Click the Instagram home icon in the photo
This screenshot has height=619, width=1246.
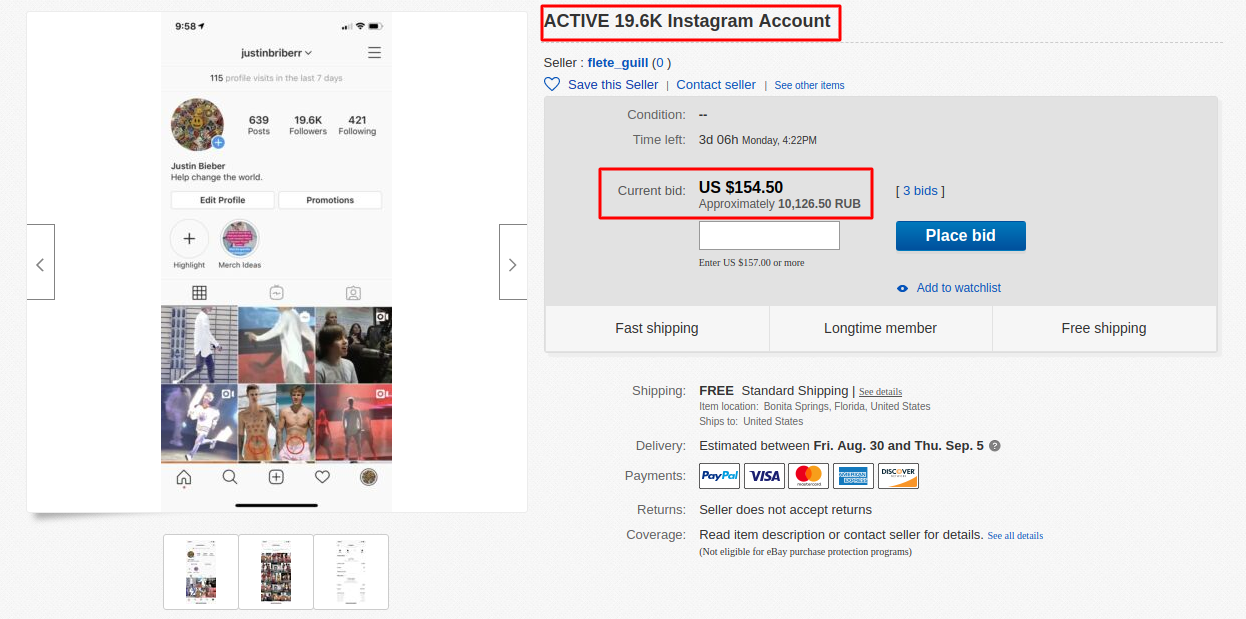184,477
